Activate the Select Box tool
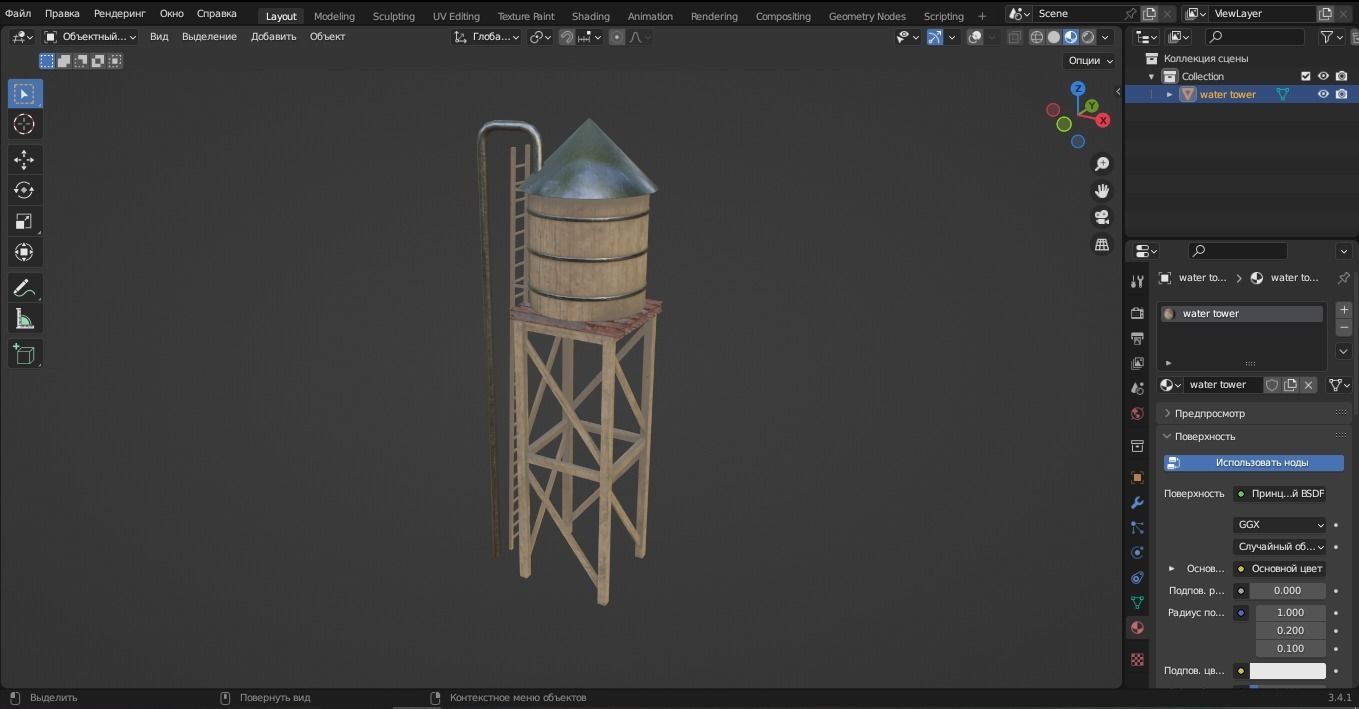Viewport: 1359px width, 709px height. (x=25, y=94)
